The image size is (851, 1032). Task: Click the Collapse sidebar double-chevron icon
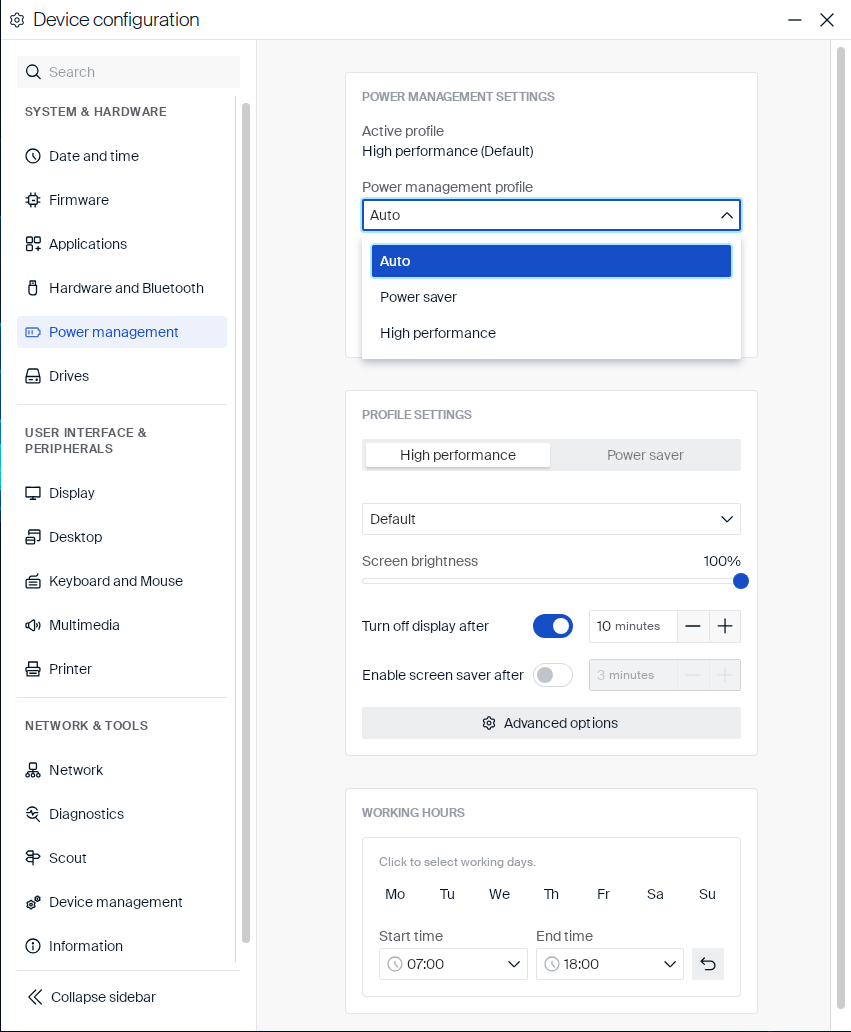click(x=35, y=997)
